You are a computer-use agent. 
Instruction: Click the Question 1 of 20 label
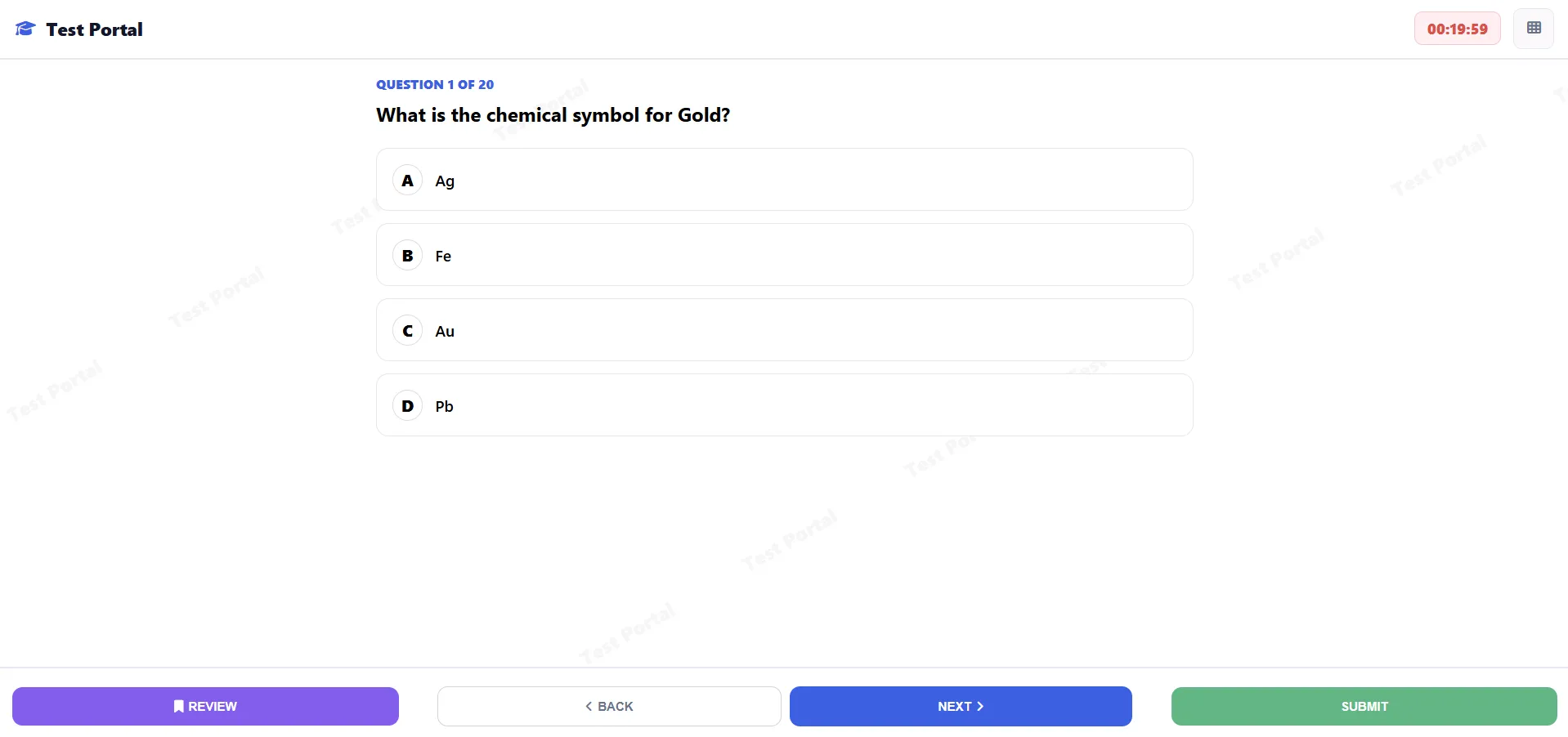(x=435, y=85)
